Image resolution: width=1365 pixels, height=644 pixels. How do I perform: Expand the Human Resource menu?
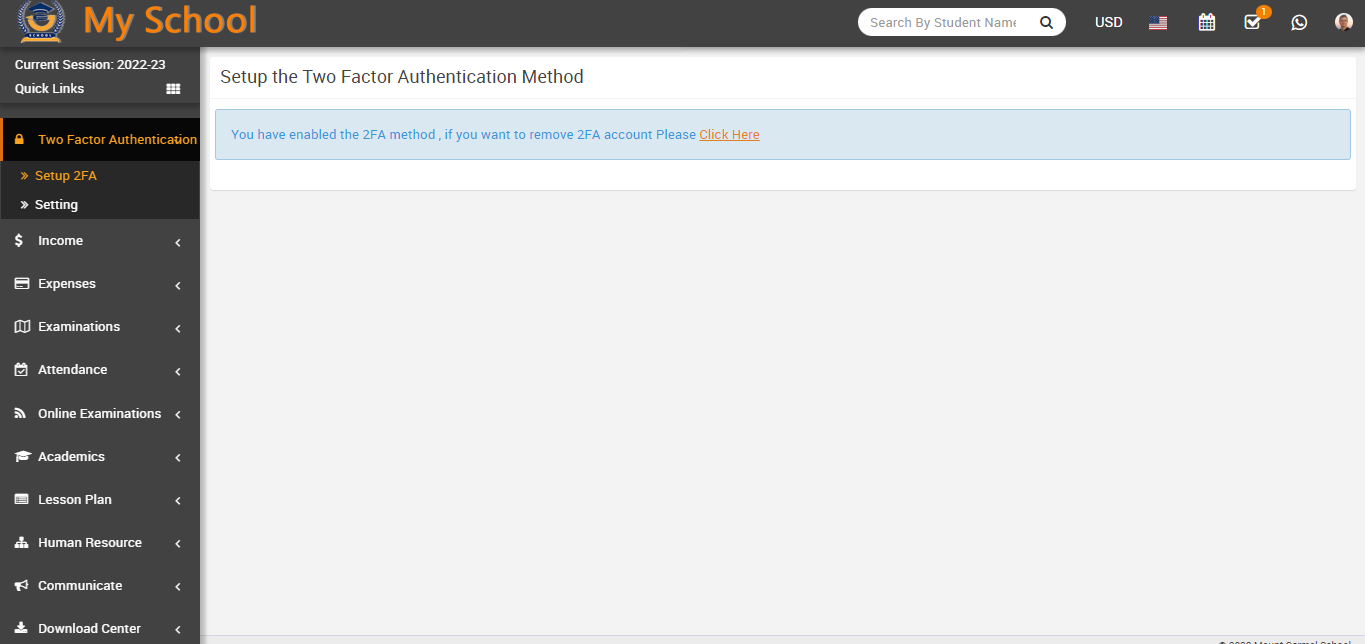[100, 543]
